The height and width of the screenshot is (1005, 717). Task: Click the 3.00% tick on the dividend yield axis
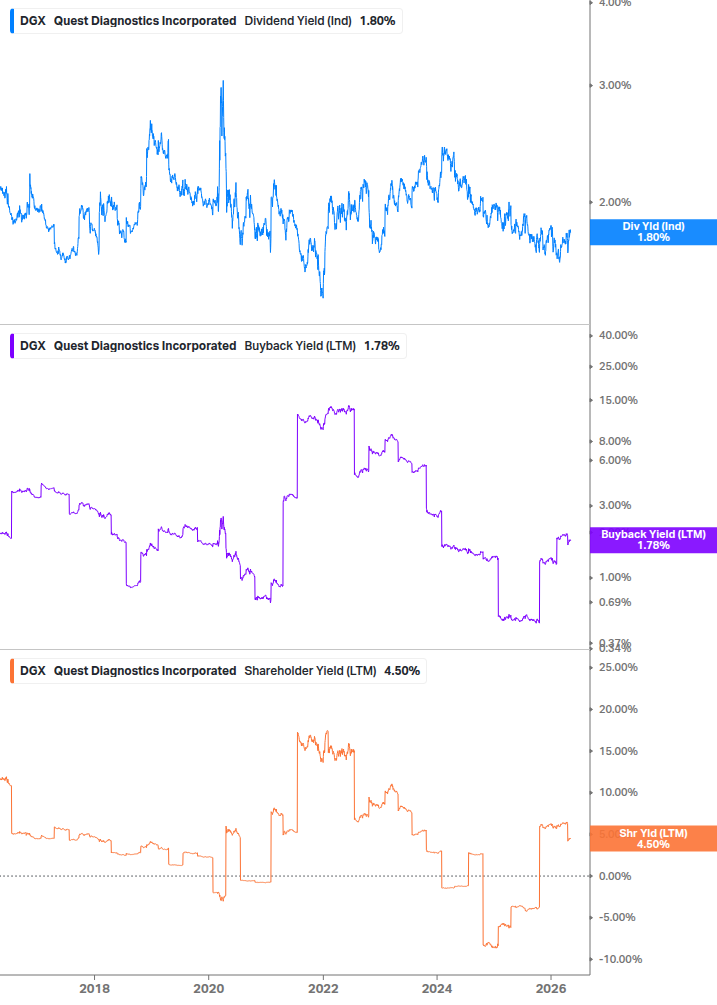[x=615, y=85]
